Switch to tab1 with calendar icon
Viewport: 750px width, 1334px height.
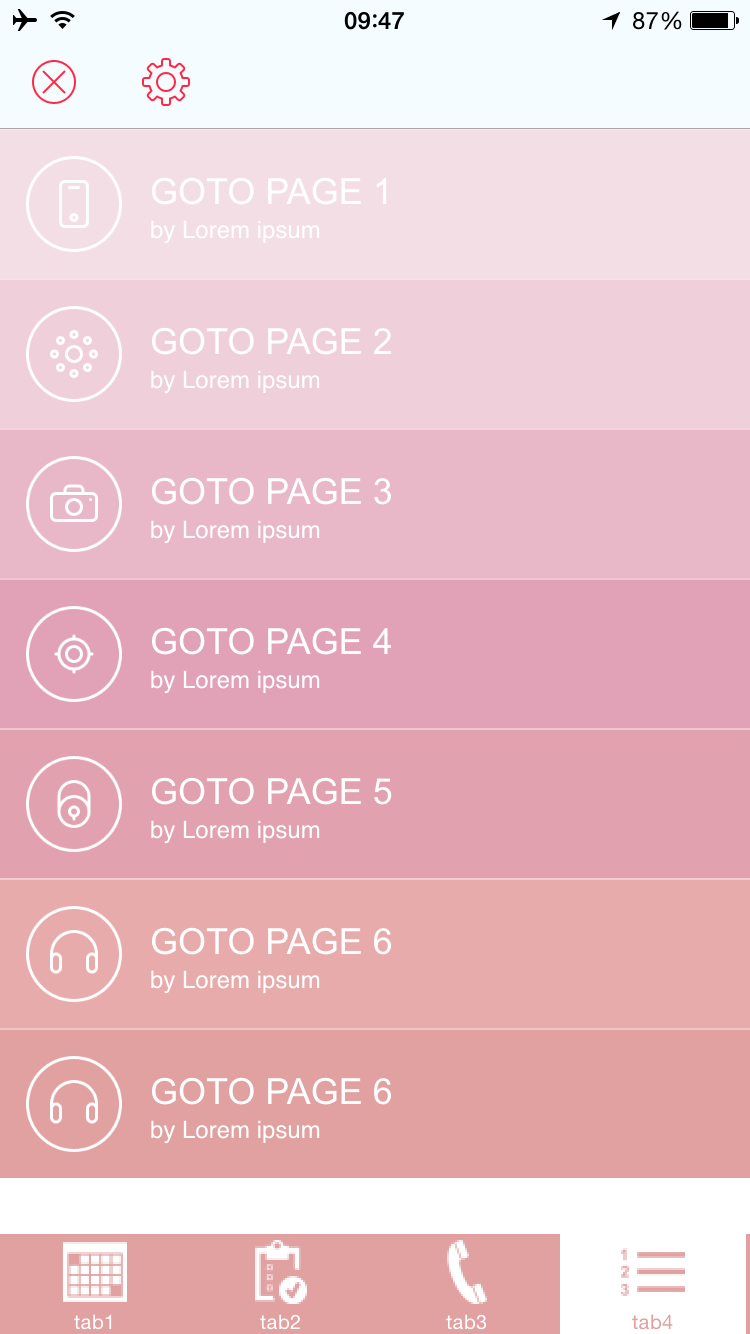(94, 1284)
